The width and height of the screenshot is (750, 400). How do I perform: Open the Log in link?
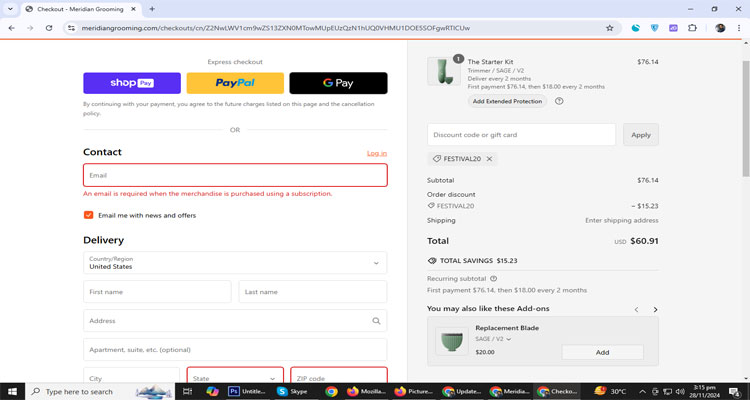tap(376, 153)
